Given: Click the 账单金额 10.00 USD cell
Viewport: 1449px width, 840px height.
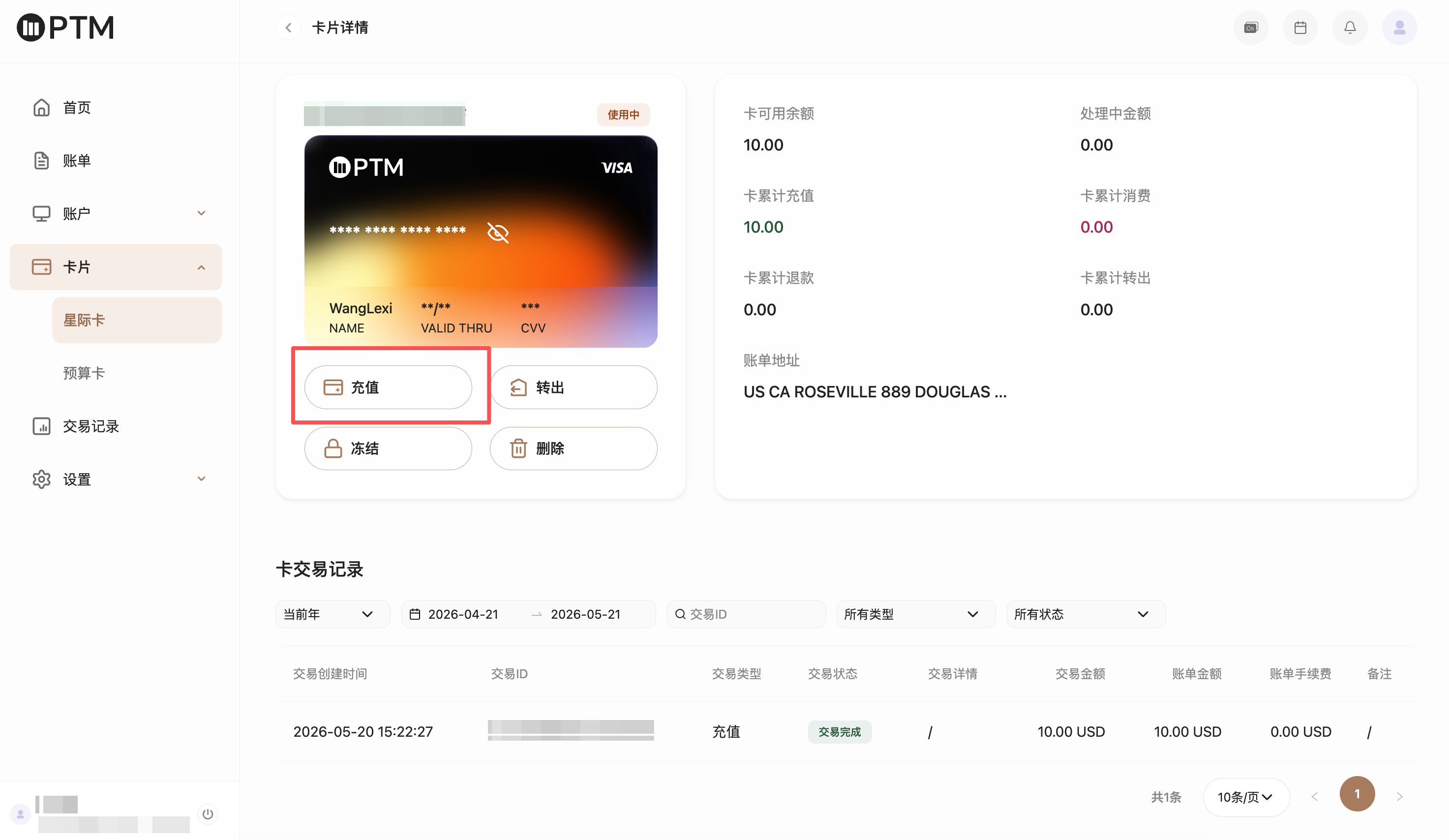Looking at the screenshot, I should (1187, 731).
